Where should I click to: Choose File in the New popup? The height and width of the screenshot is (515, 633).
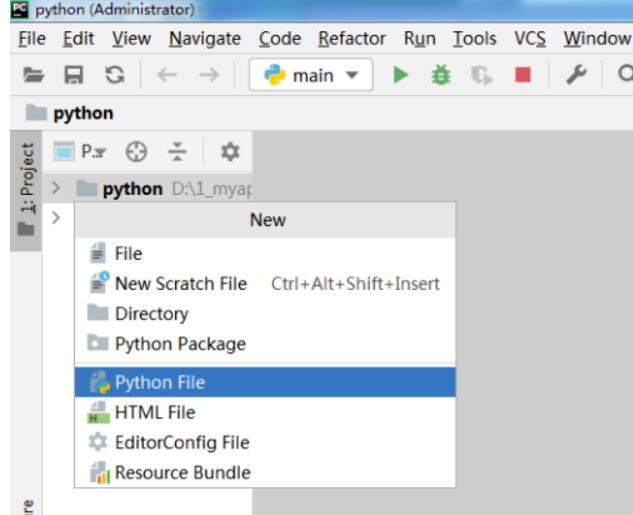[x=265, y=253]
